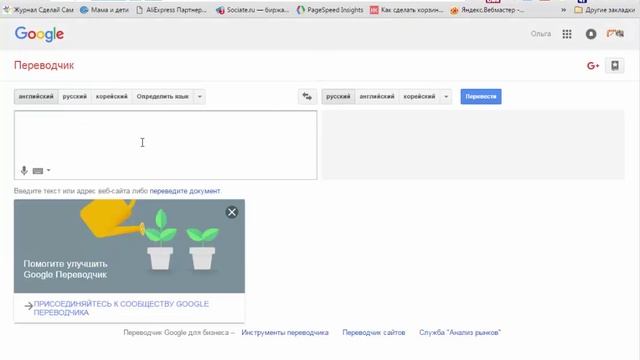Open Инструменты переводчика link
The image size is (640, 360).
(285, 333)
